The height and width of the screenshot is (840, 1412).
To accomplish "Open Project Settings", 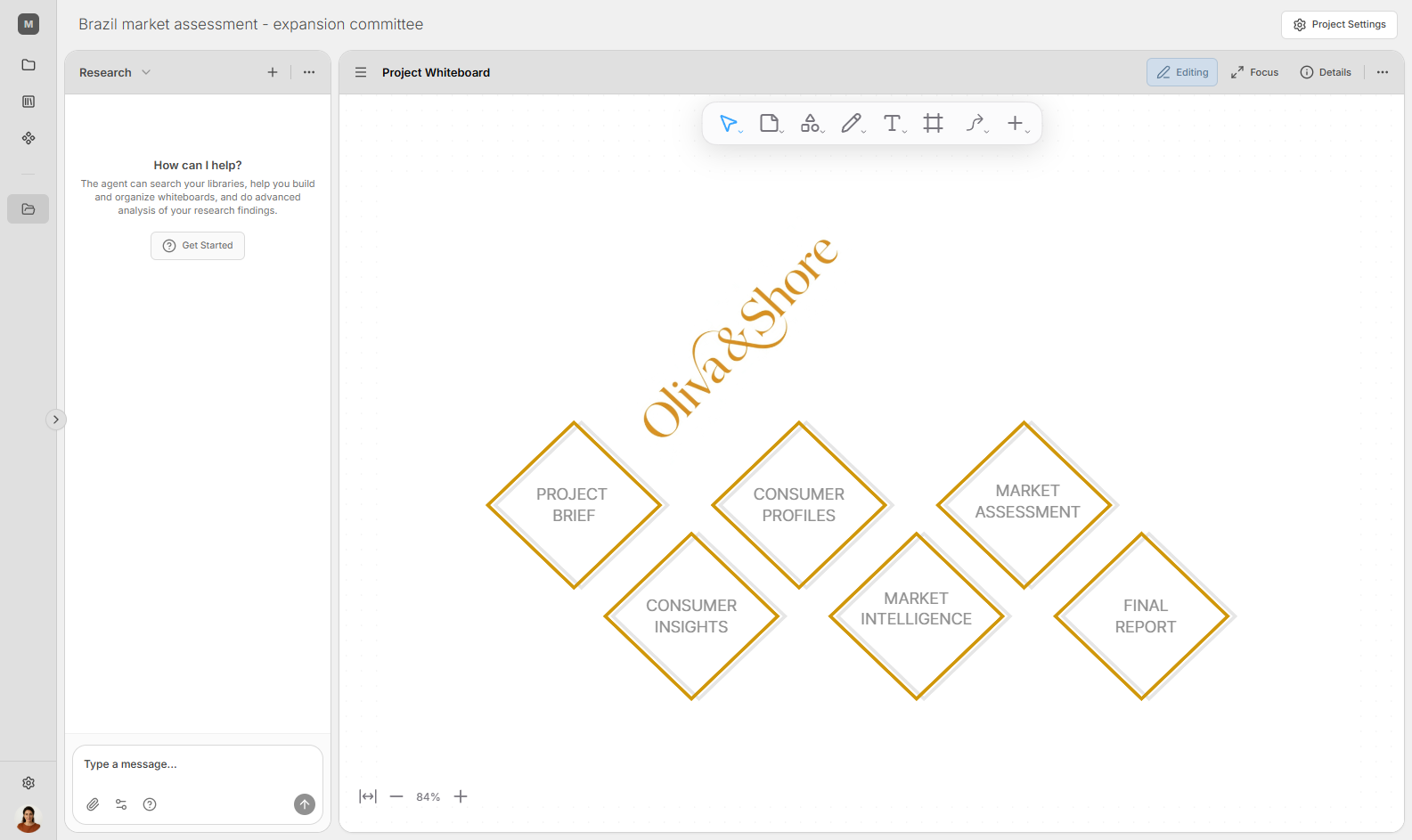I will point(1339,25).
